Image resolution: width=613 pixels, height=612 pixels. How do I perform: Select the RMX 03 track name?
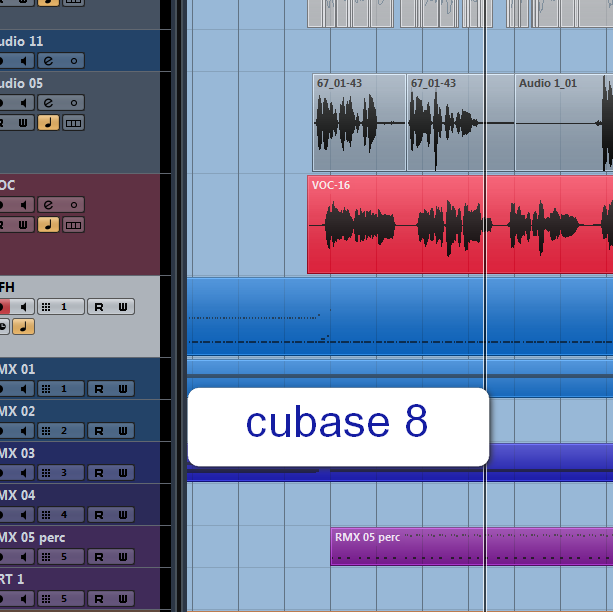(17, 453)
